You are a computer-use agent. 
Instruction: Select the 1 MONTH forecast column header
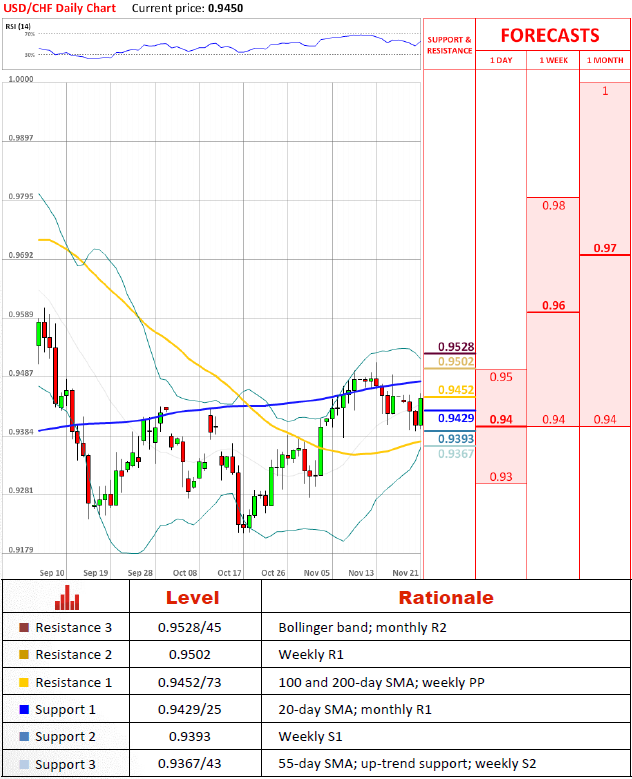coord(605,60)
